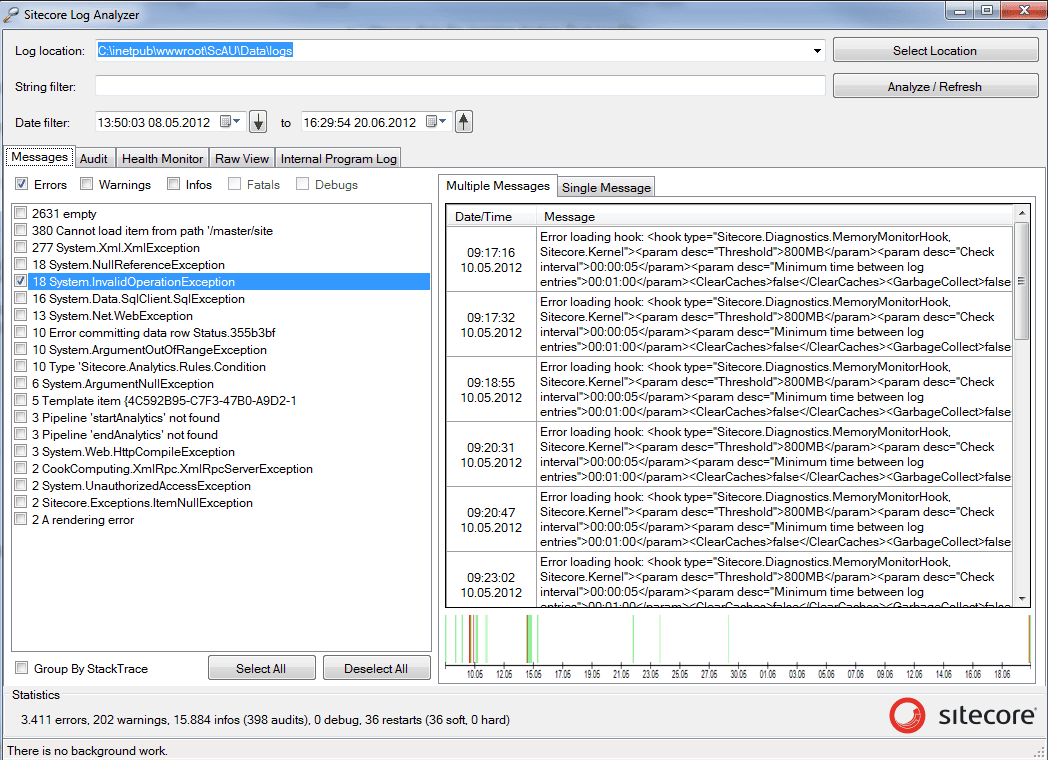Click the up arrow on the messages scrollbar
1048x760 pixels.
click(1024, 212)
